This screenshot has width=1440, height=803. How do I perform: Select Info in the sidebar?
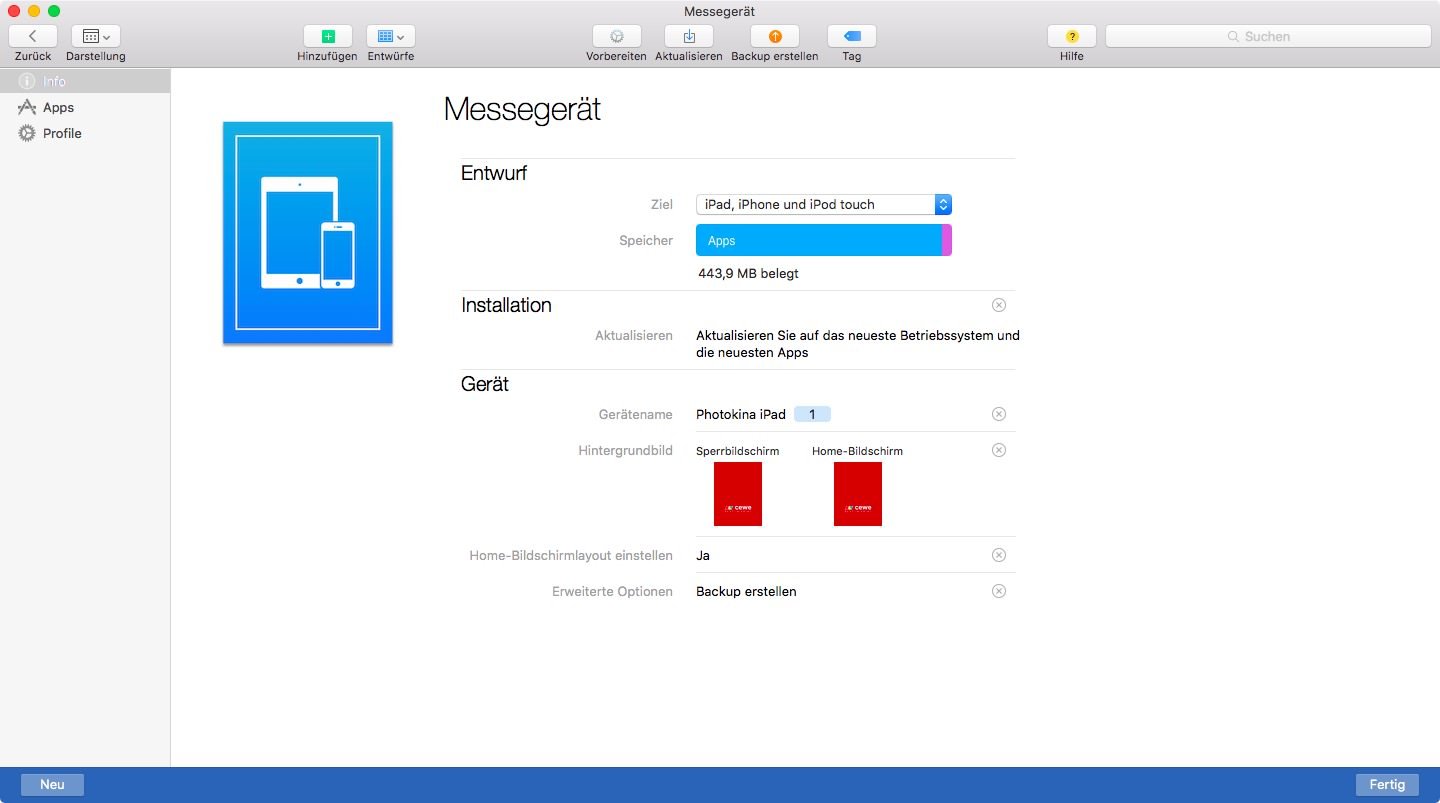(55, 81)
